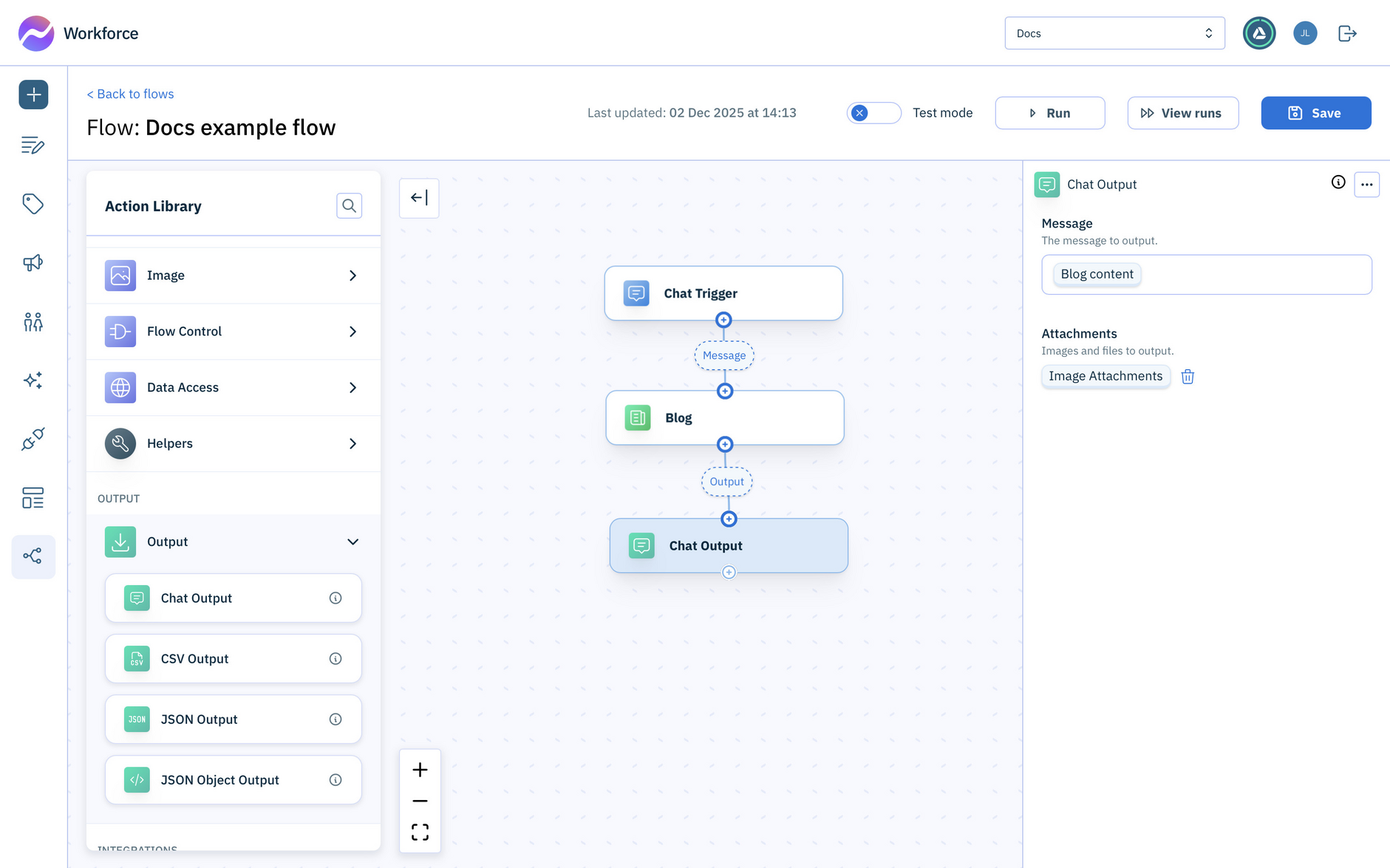
Task: Collapse the Action Library panel with the arrow
Action: point(419,198)
